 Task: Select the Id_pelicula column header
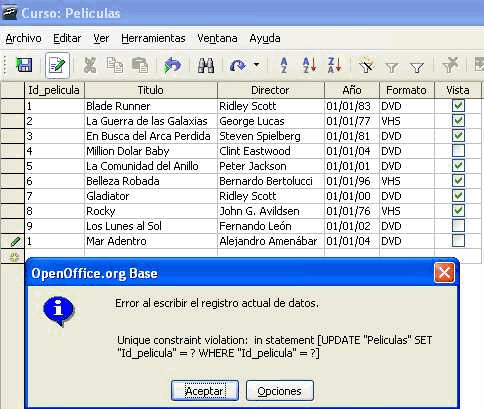(x=54, y=90)
